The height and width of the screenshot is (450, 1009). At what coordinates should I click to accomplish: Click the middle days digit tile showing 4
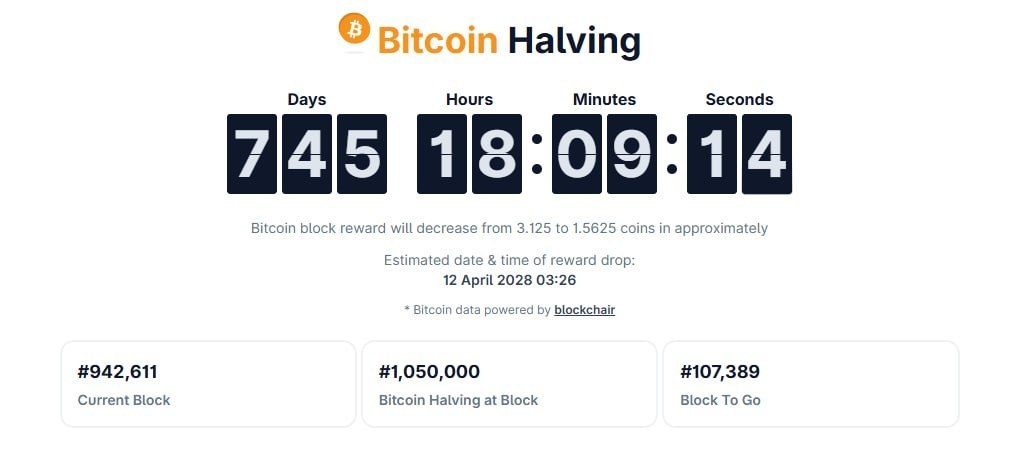(307, 154)
